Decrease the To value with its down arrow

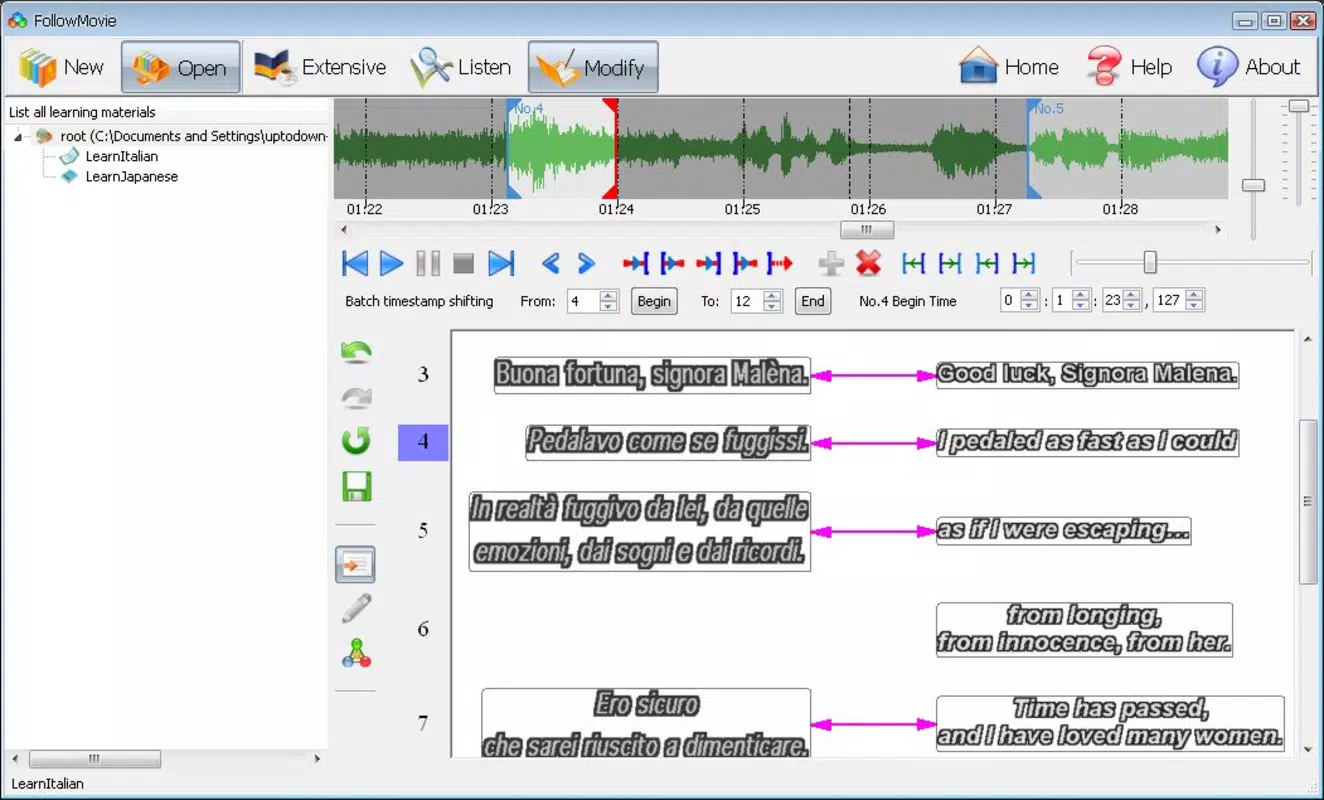[772, 306]
